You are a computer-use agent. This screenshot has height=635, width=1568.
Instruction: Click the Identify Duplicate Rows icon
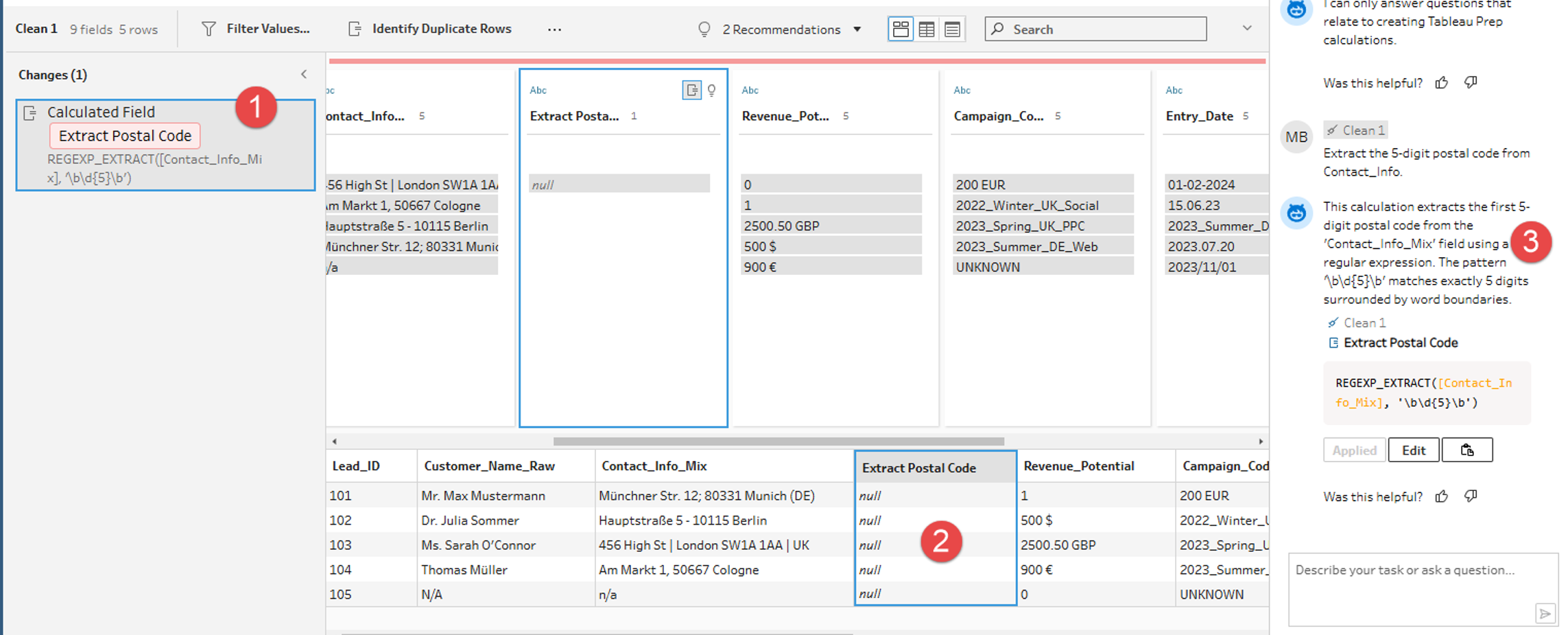355,29
